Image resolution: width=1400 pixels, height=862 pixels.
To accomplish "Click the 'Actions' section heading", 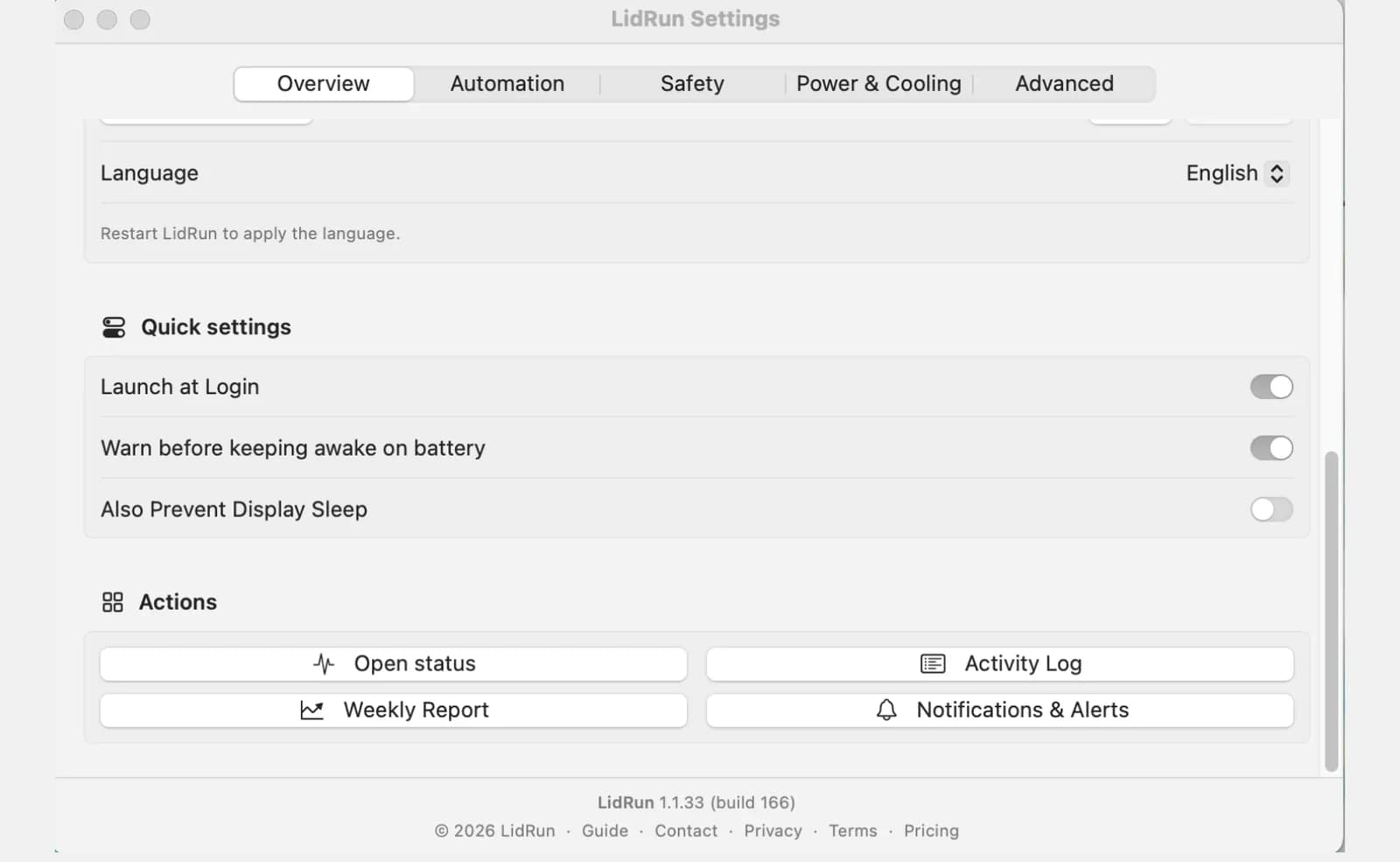I will pos(178,602).
